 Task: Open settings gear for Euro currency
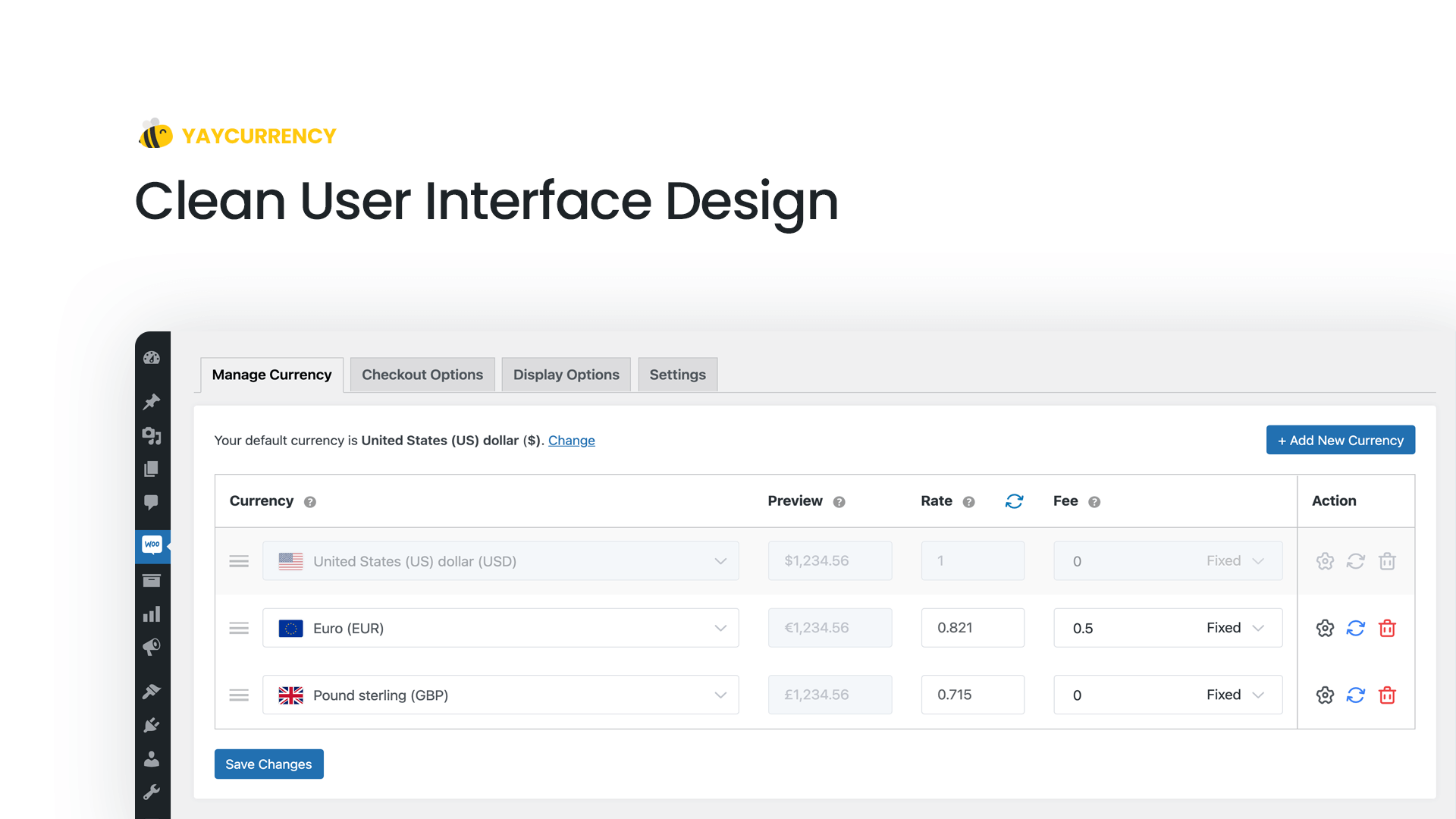[x=1325, y=627]
